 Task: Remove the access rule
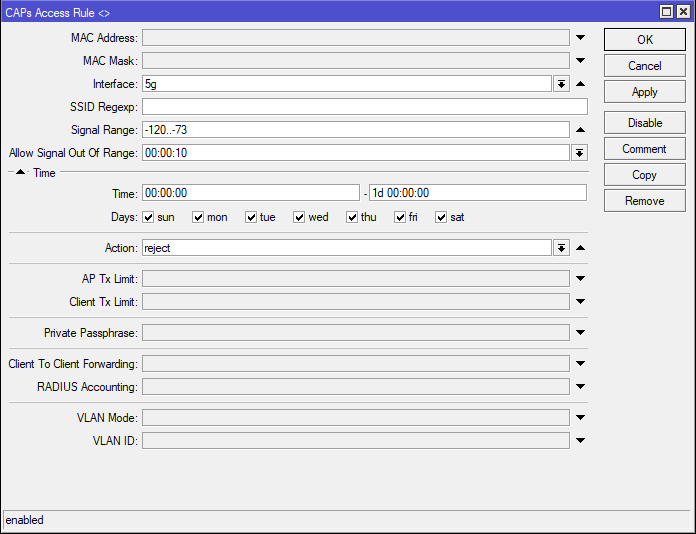[645, 201]
